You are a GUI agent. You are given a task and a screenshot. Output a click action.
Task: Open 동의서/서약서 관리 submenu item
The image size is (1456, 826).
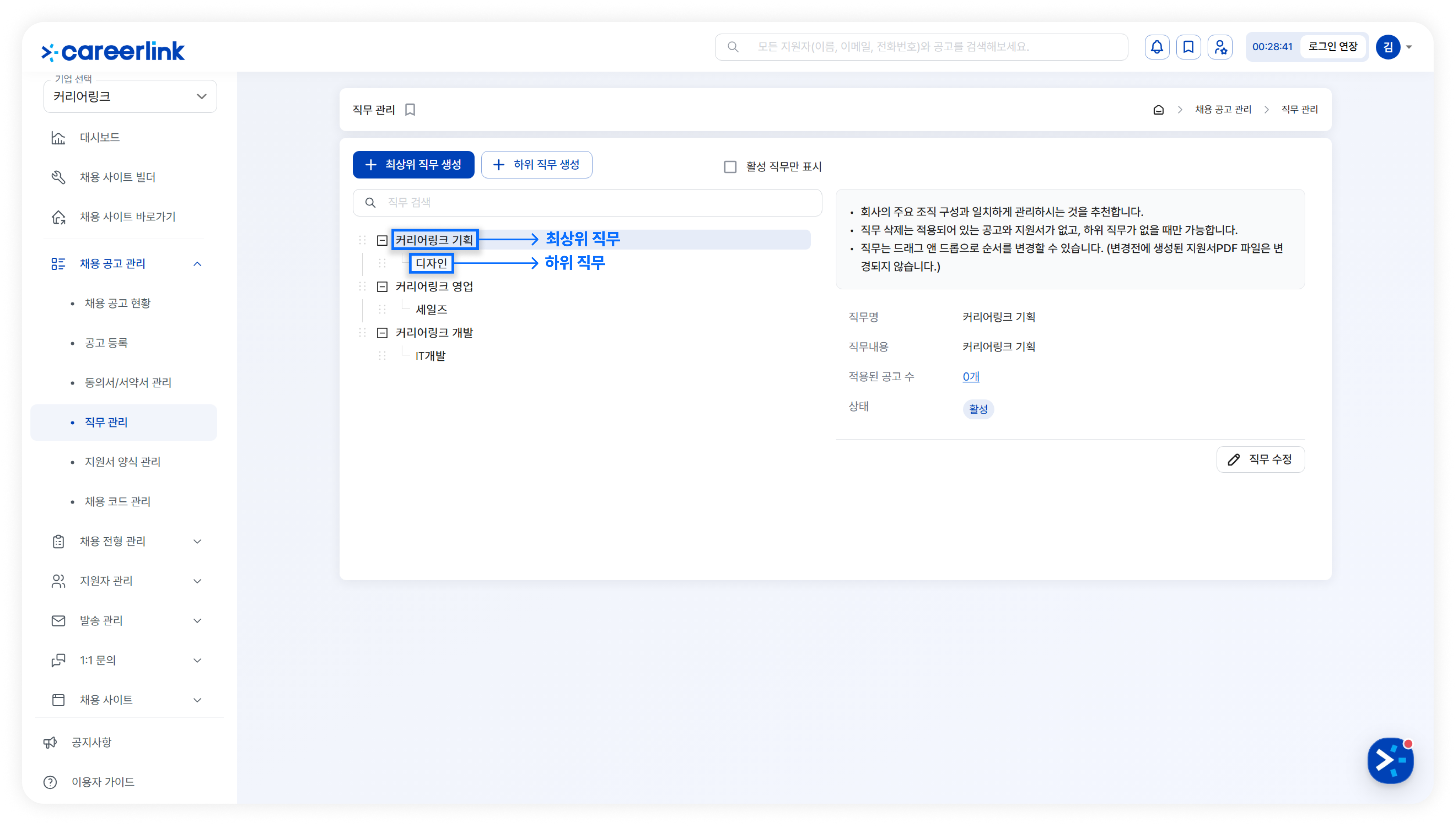[x=128, y=383]
